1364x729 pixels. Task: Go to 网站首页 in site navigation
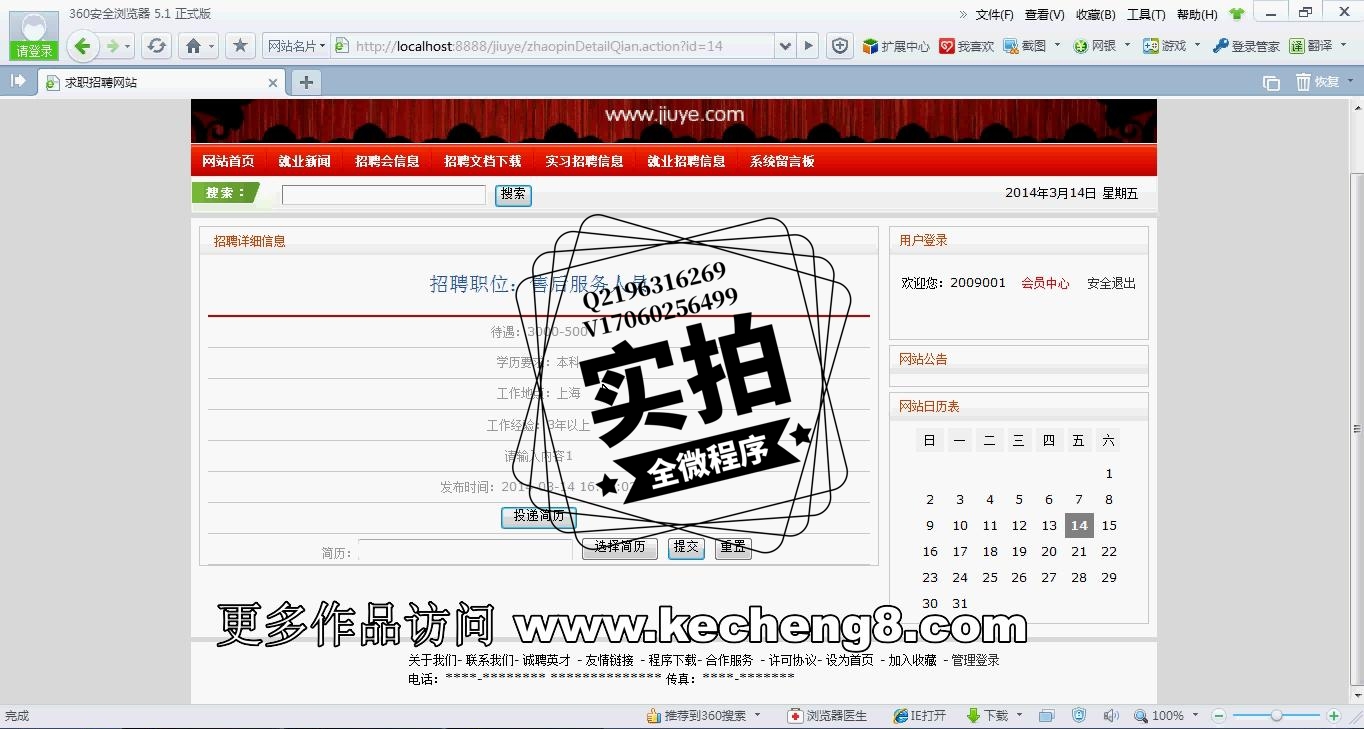(228, 161)
